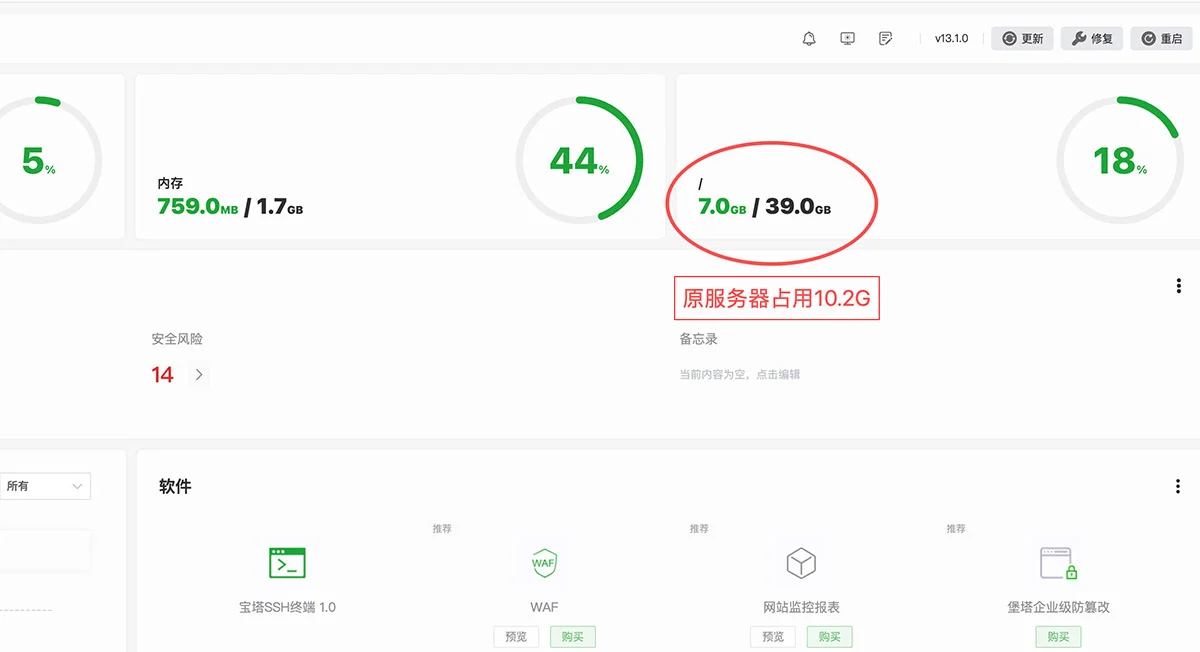Open the 宝塔SSH终端 terminal icon
Screen dimensions: 1200x652
(287, 563)
